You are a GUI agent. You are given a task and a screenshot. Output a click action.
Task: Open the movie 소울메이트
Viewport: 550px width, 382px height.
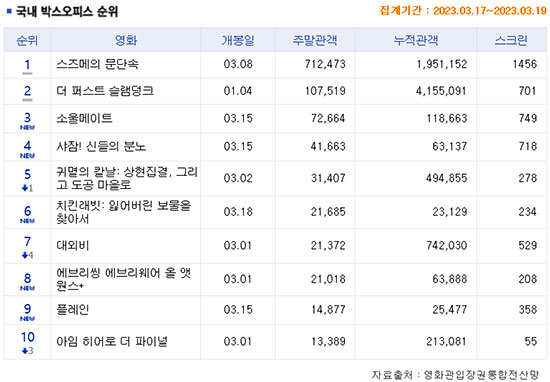[84, 118]
